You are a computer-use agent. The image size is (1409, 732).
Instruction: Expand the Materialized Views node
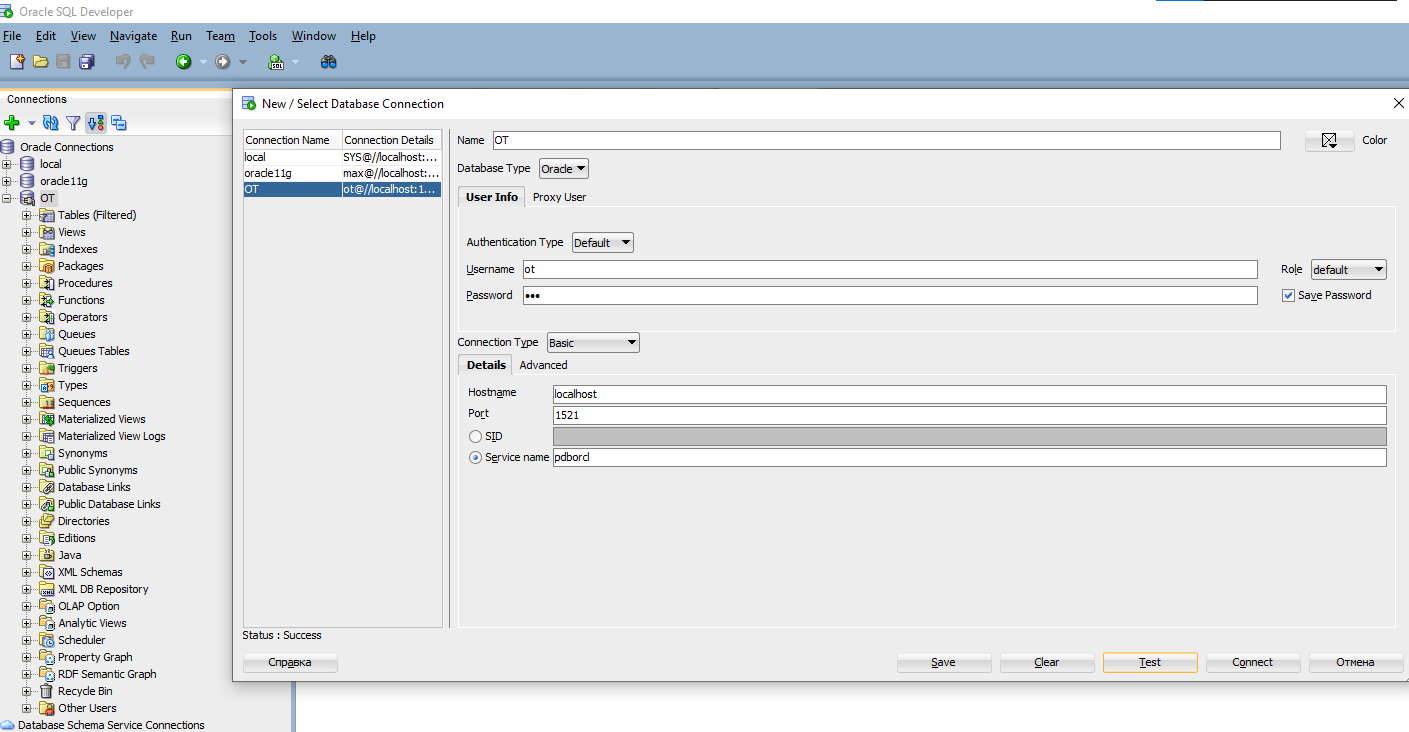(x=27, y=419)
